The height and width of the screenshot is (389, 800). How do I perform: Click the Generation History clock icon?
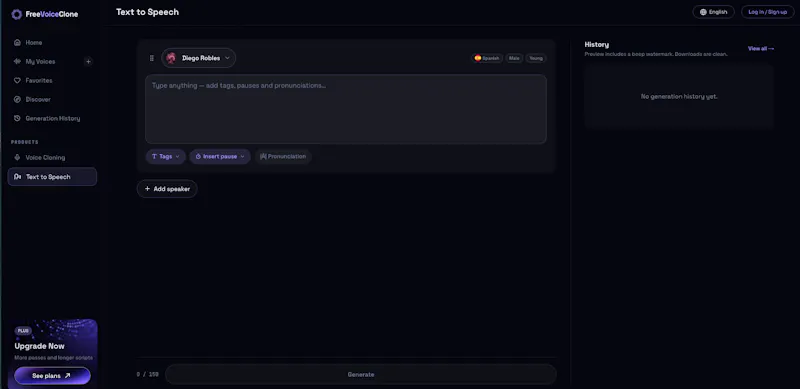click(17, 118)
